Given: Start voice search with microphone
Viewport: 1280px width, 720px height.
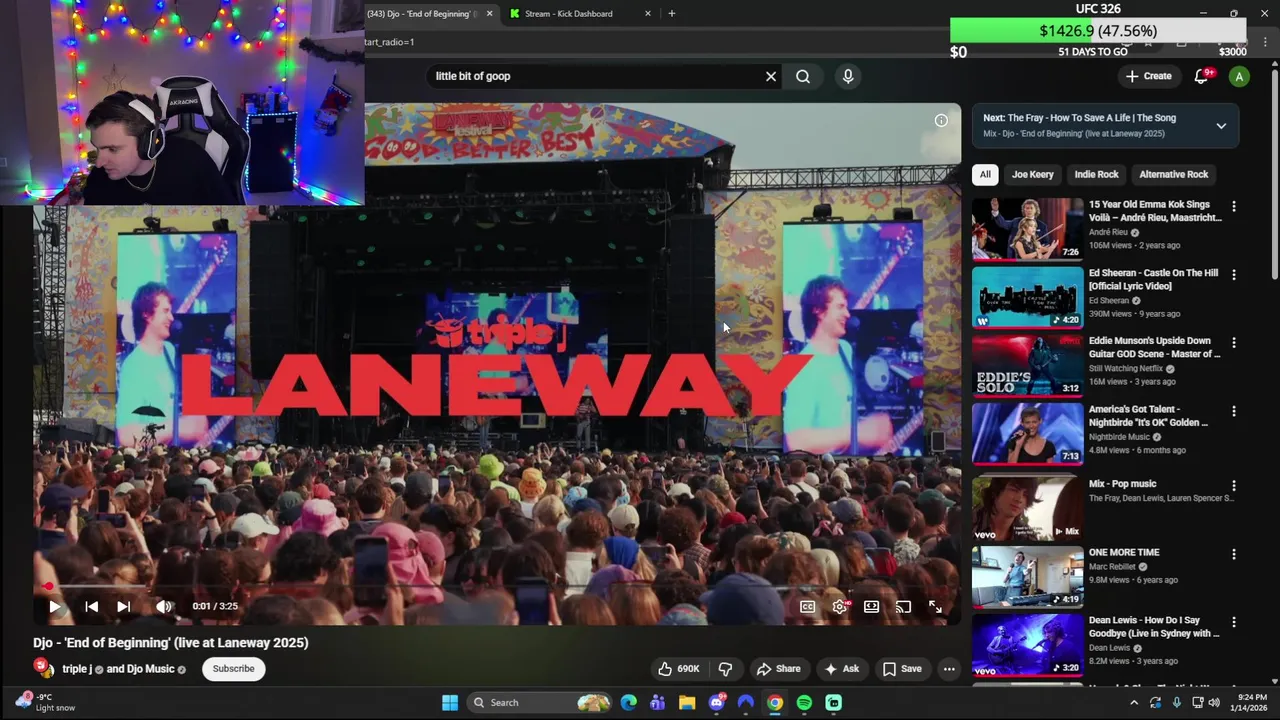Looking at the screenshot, I should [x=848, y=76].
